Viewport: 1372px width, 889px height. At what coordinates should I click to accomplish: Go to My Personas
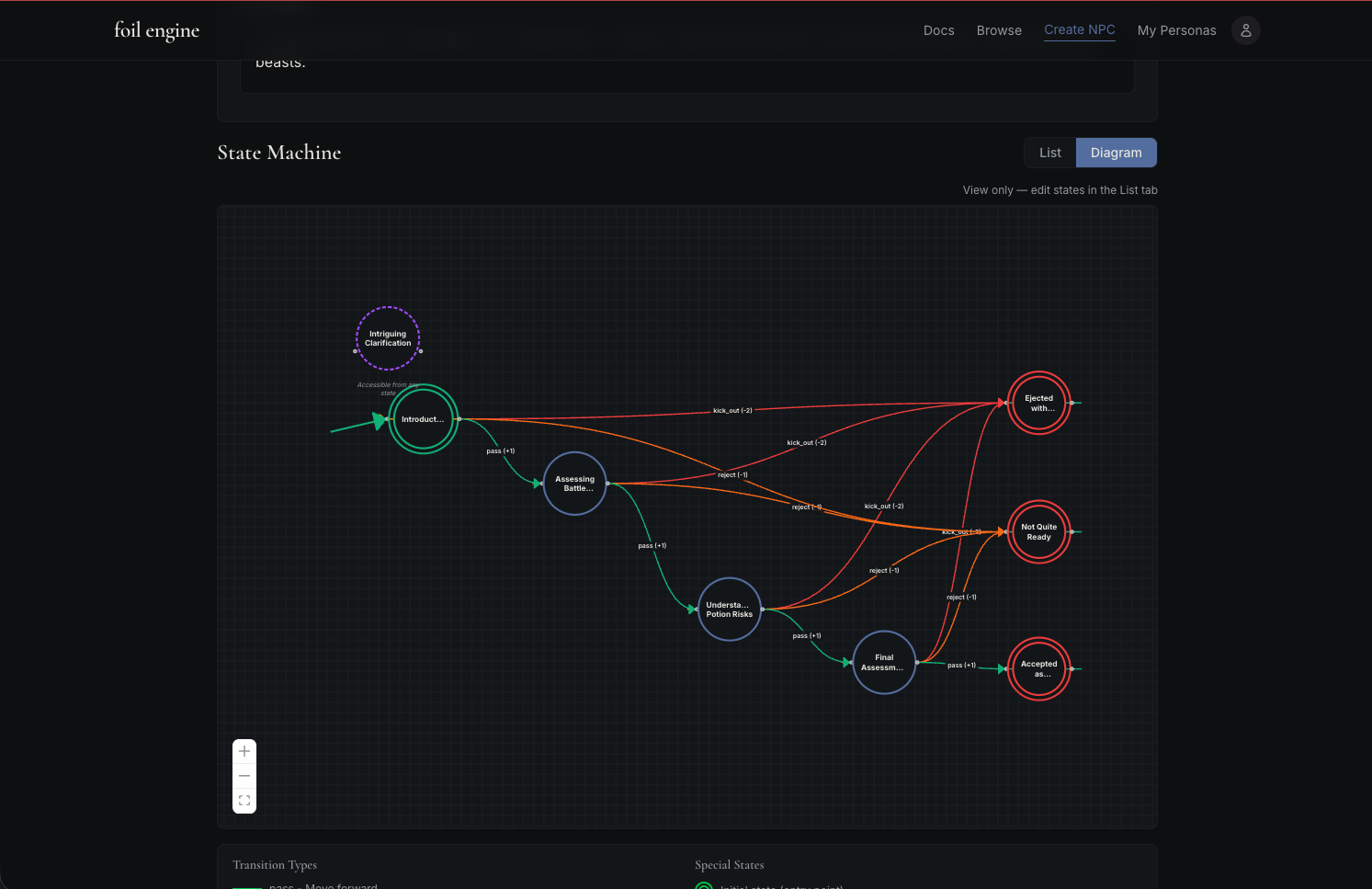tap(1176, 30)
